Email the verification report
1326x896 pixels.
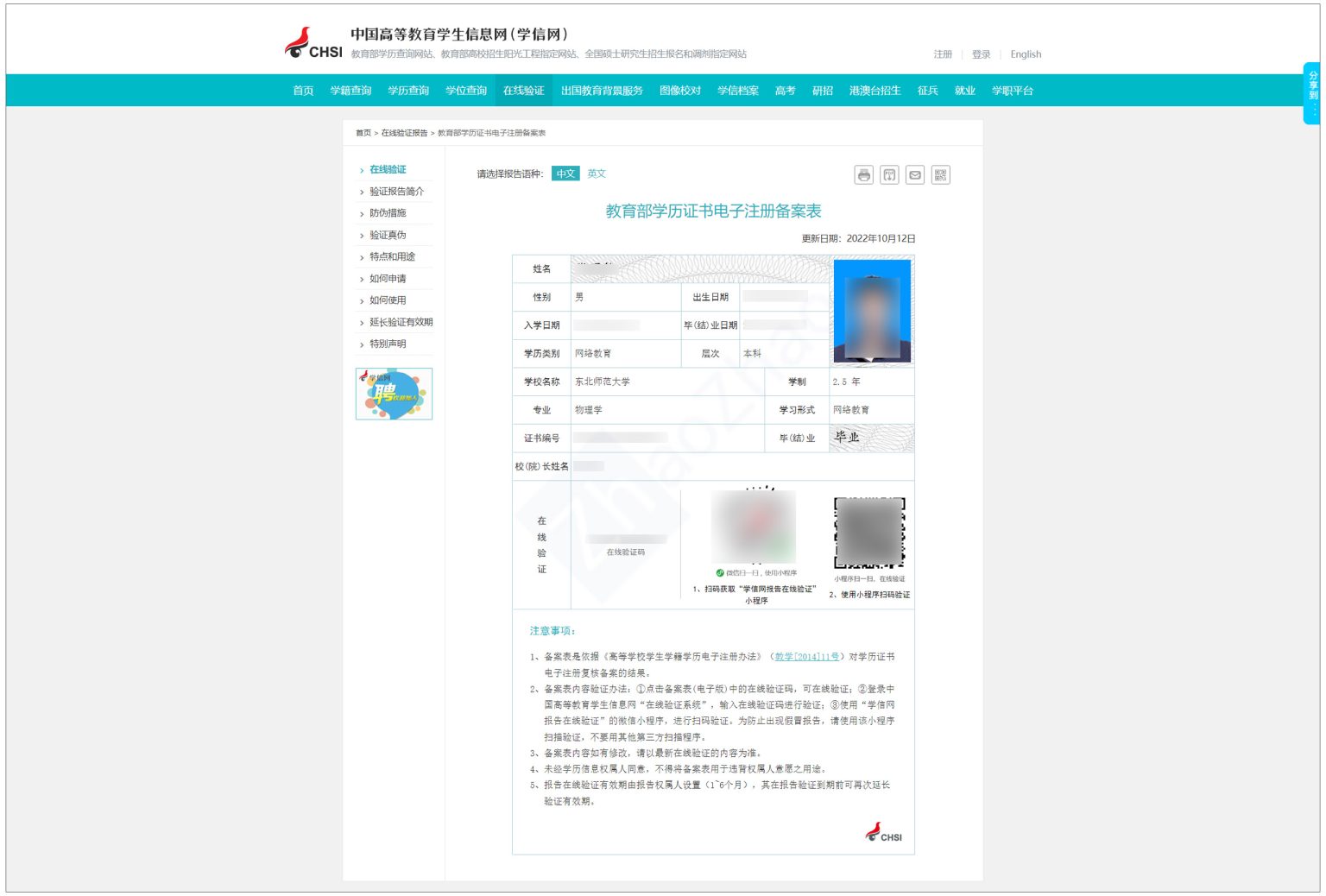[914, 174]
